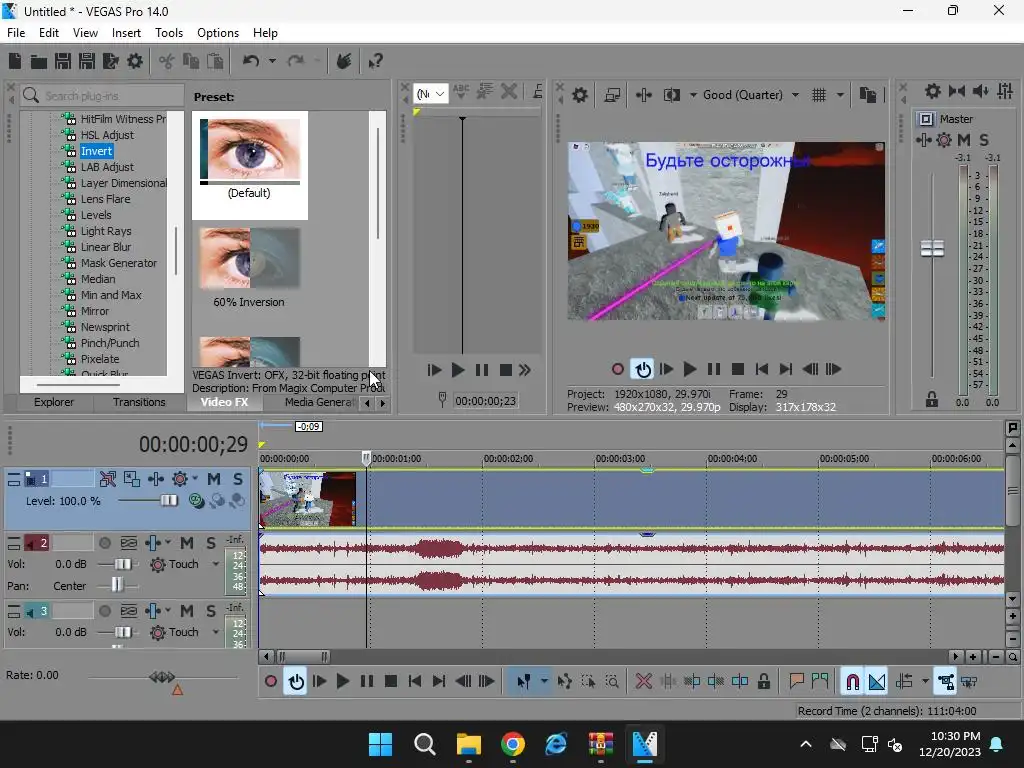Open a project with folder icon
The image size is (1024, 768).
39,61
